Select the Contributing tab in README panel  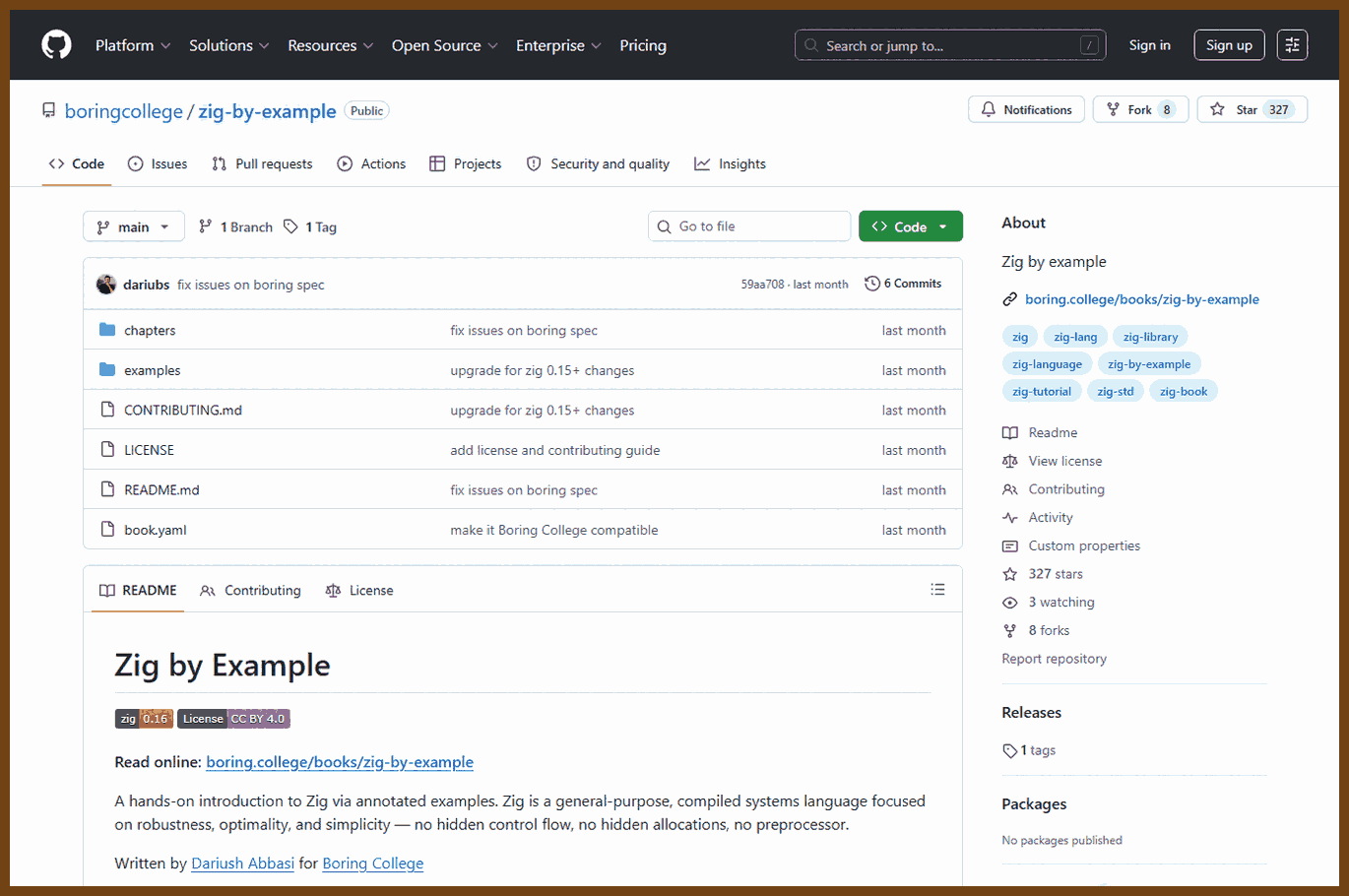click(250, 590)
